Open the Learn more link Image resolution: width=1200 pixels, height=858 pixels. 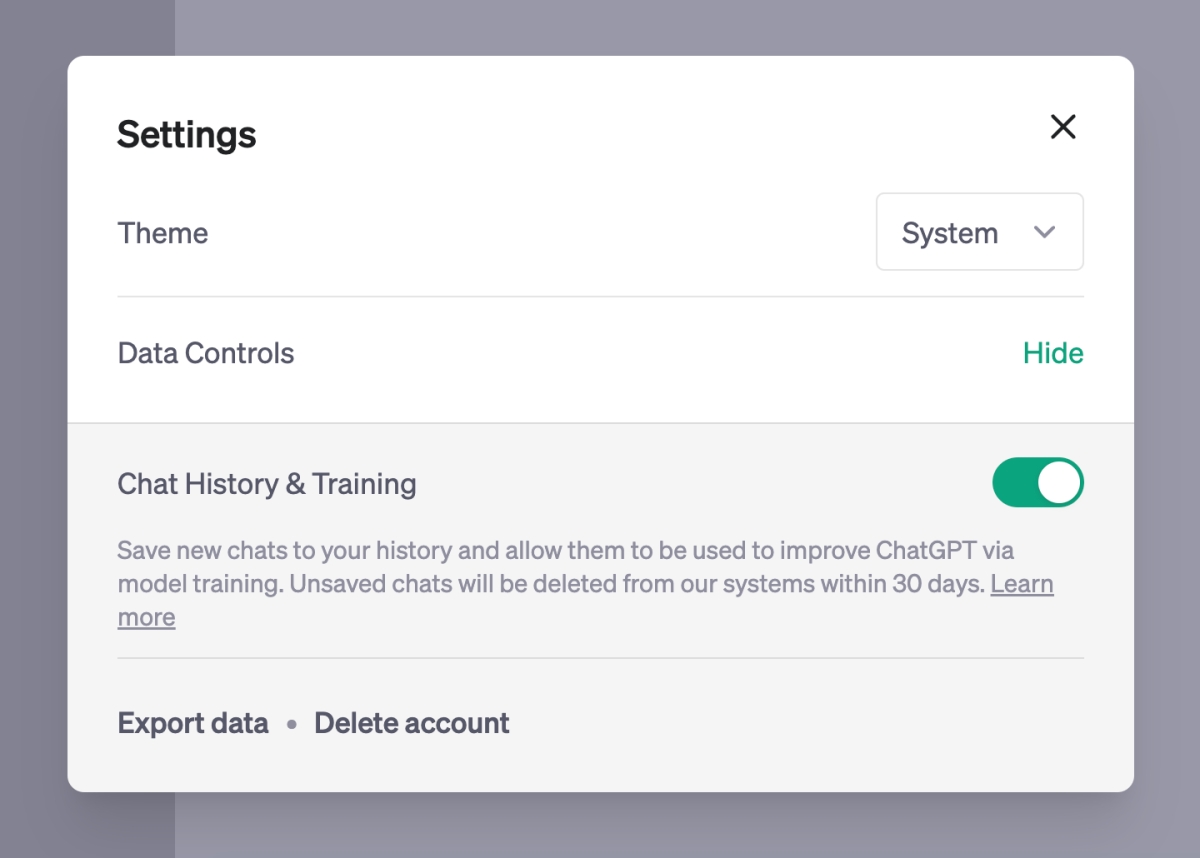1021,584
